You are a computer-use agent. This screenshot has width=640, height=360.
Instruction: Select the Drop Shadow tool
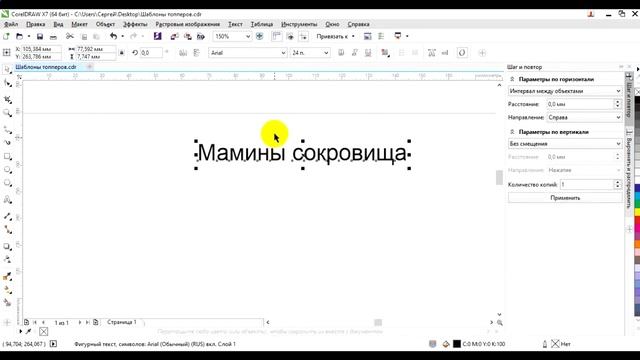(x=7, y=246)
